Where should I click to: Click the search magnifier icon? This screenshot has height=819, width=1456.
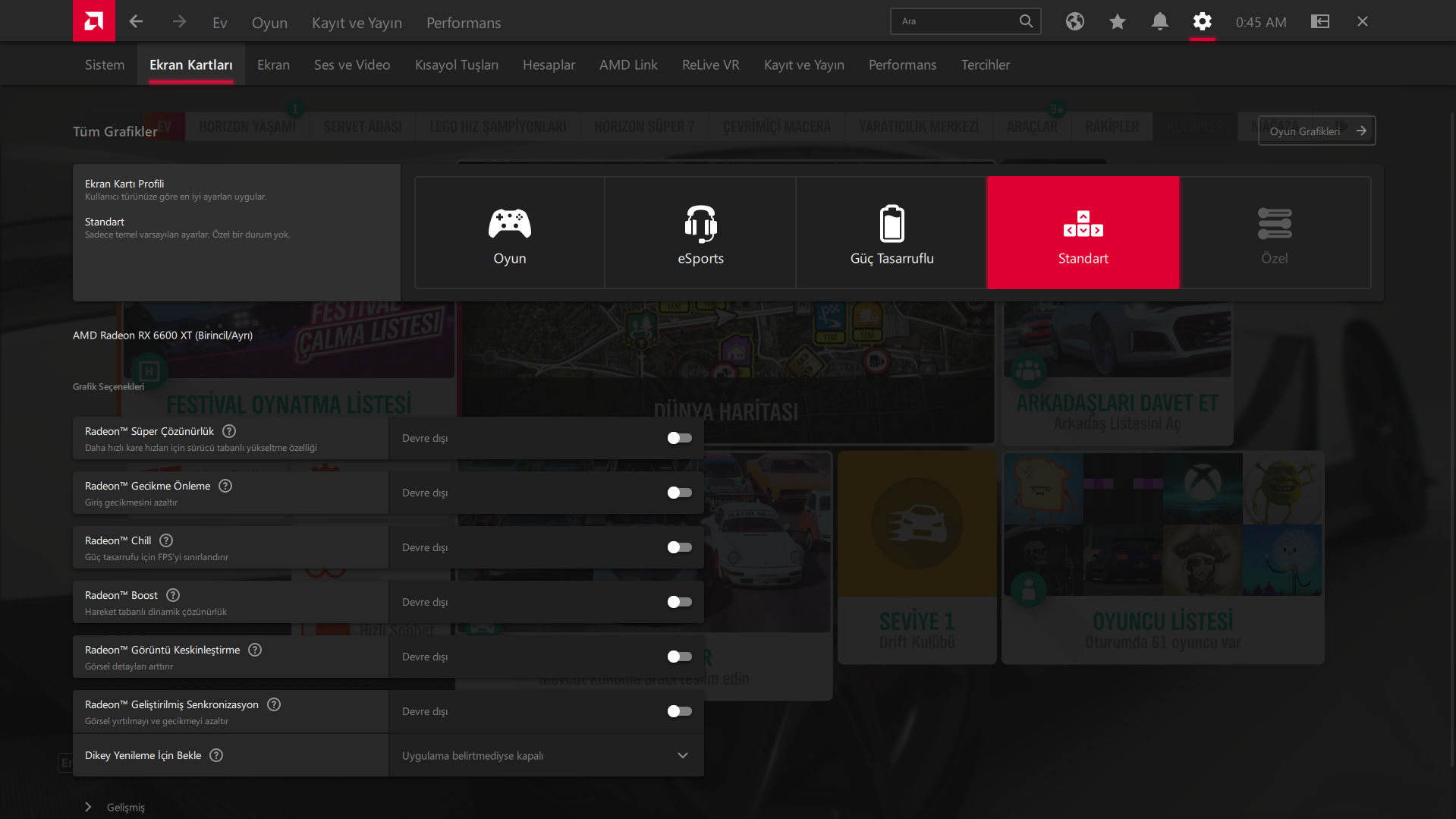(1026, 21)
